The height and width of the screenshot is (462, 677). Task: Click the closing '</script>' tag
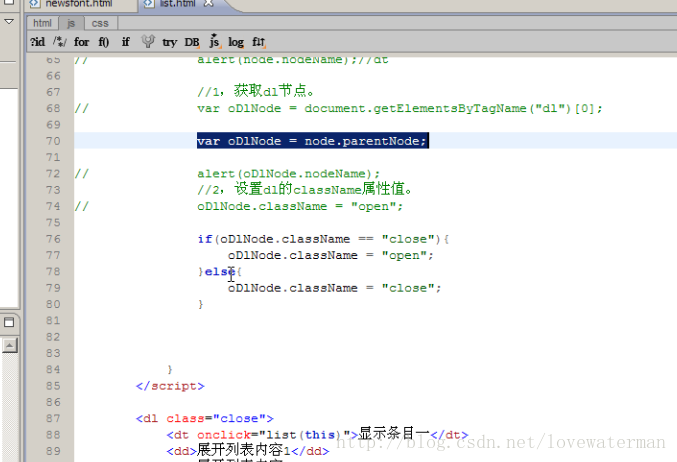tap(170, 386)
